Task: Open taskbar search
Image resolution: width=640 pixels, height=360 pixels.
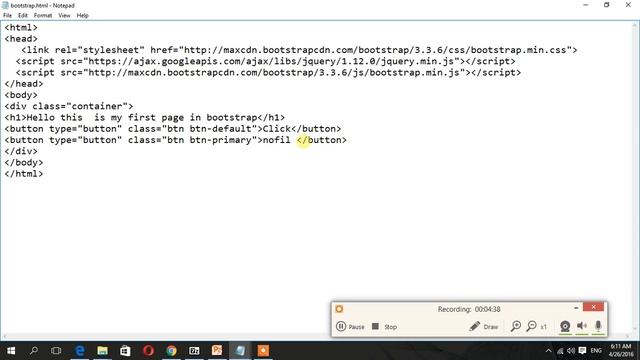Action: [x=34, y=351]
